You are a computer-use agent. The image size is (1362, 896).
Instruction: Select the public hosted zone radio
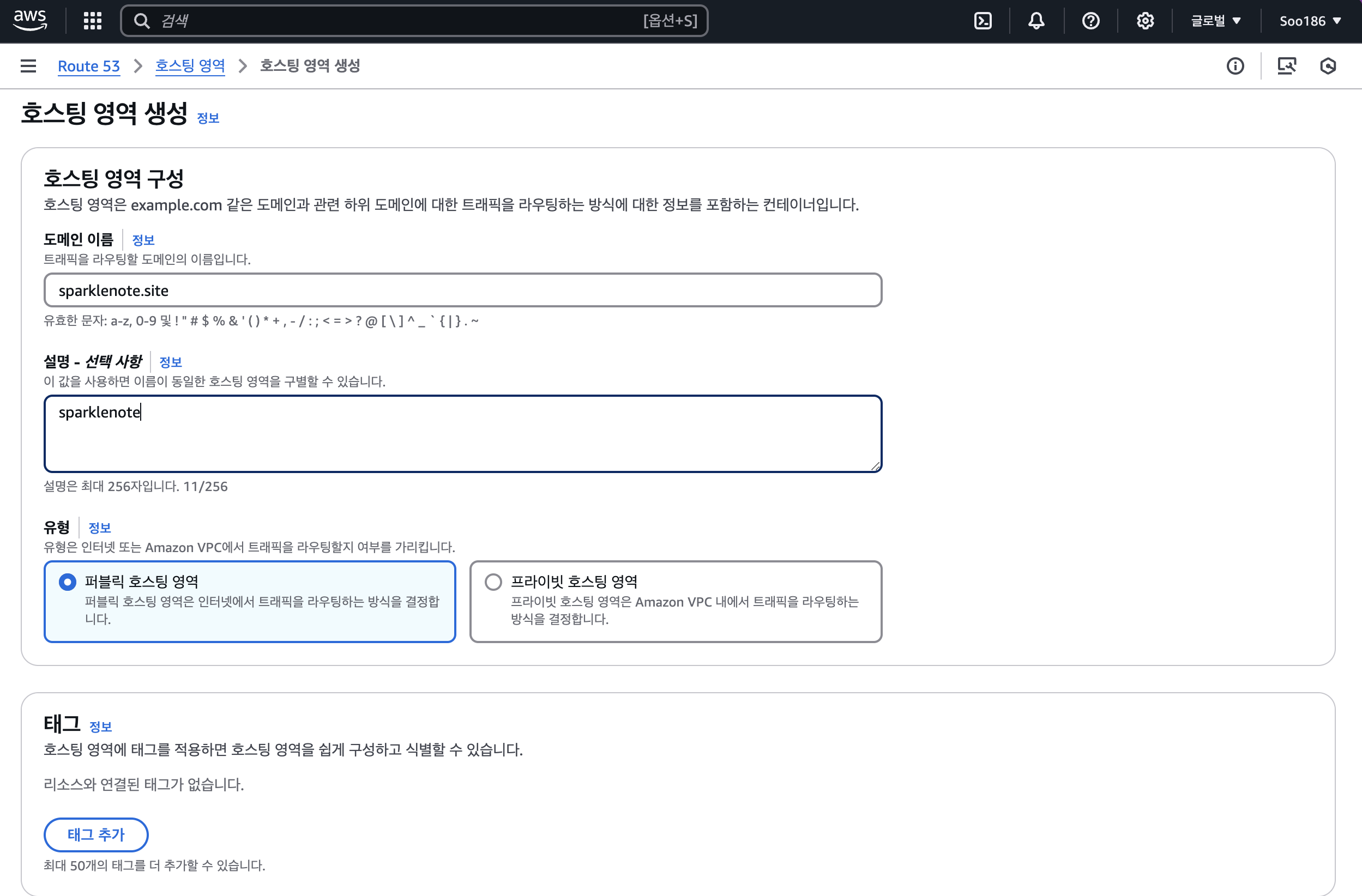tap(68, 582)
